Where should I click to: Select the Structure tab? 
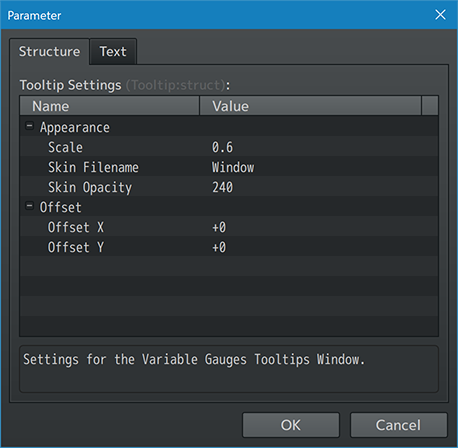coord(49,52)
